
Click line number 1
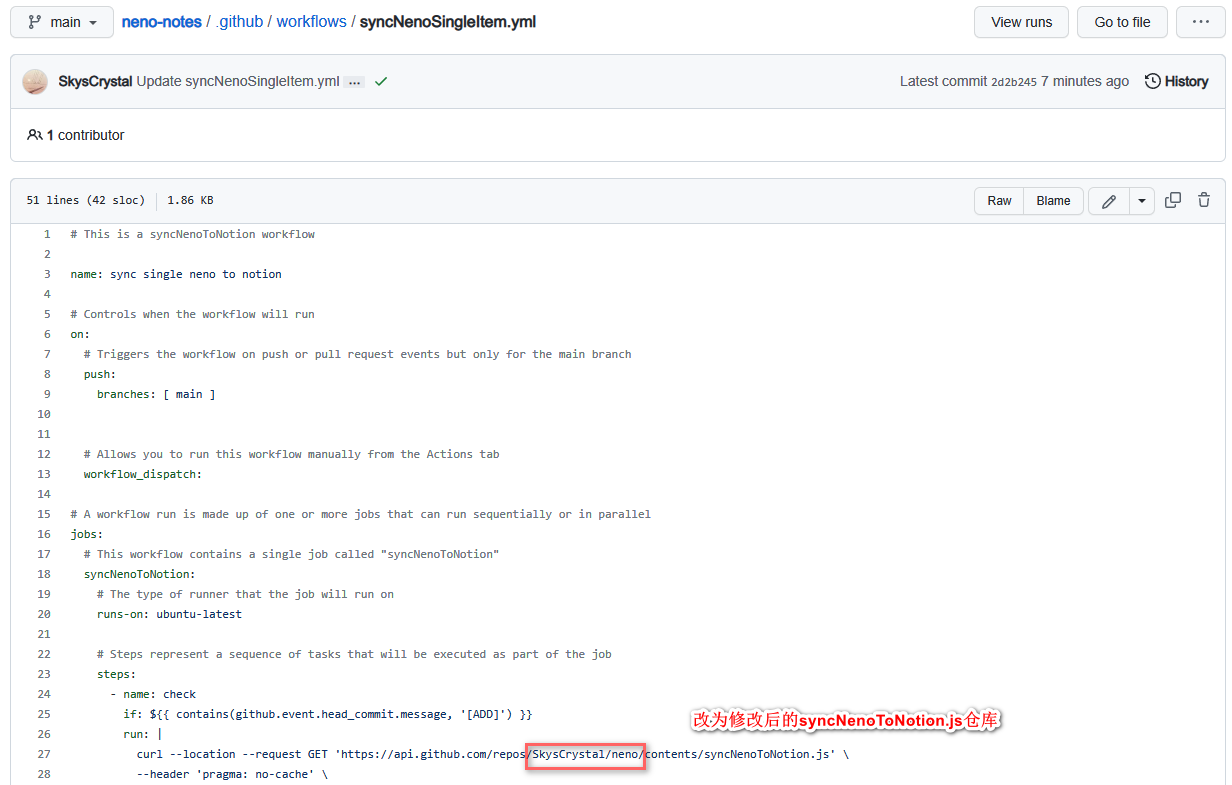point(46,234)
